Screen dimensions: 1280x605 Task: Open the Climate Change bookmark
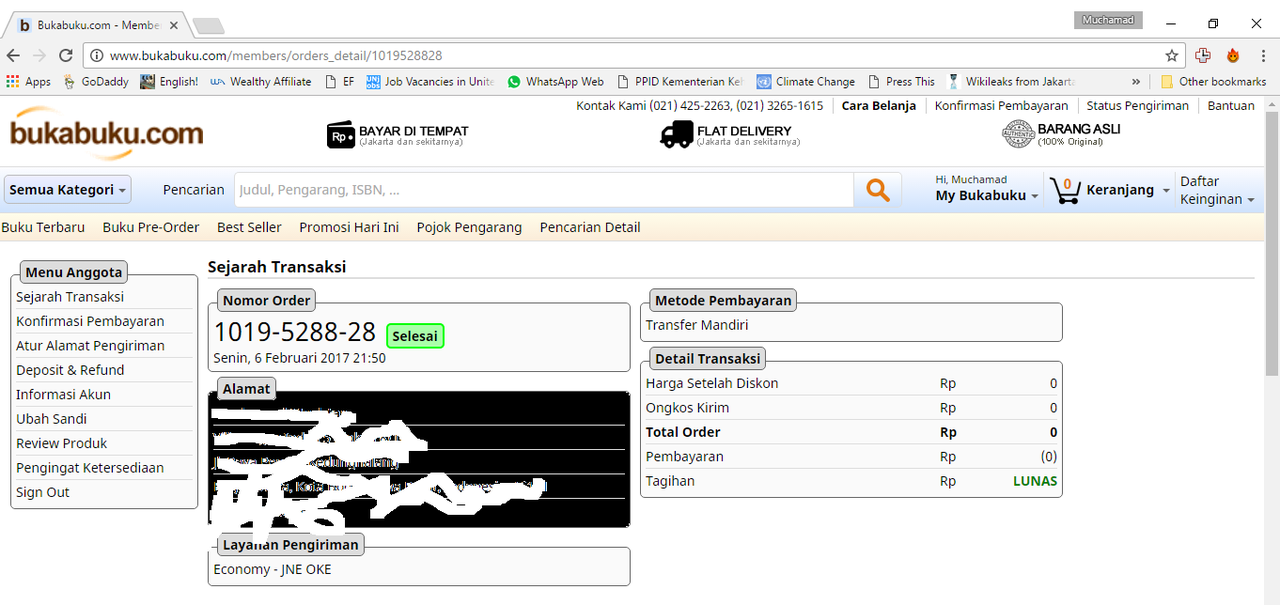pos(806,82)
